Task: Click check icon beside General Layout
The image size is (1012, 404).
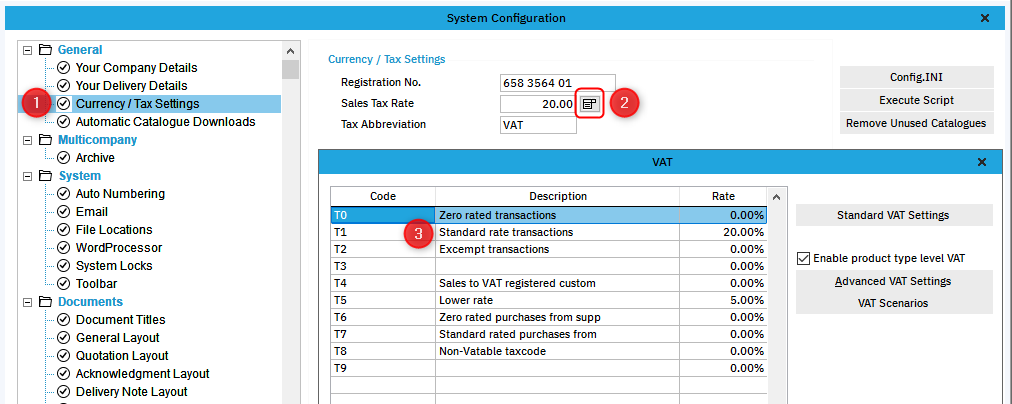Action: pyautogui.click(x=64, y=338)
